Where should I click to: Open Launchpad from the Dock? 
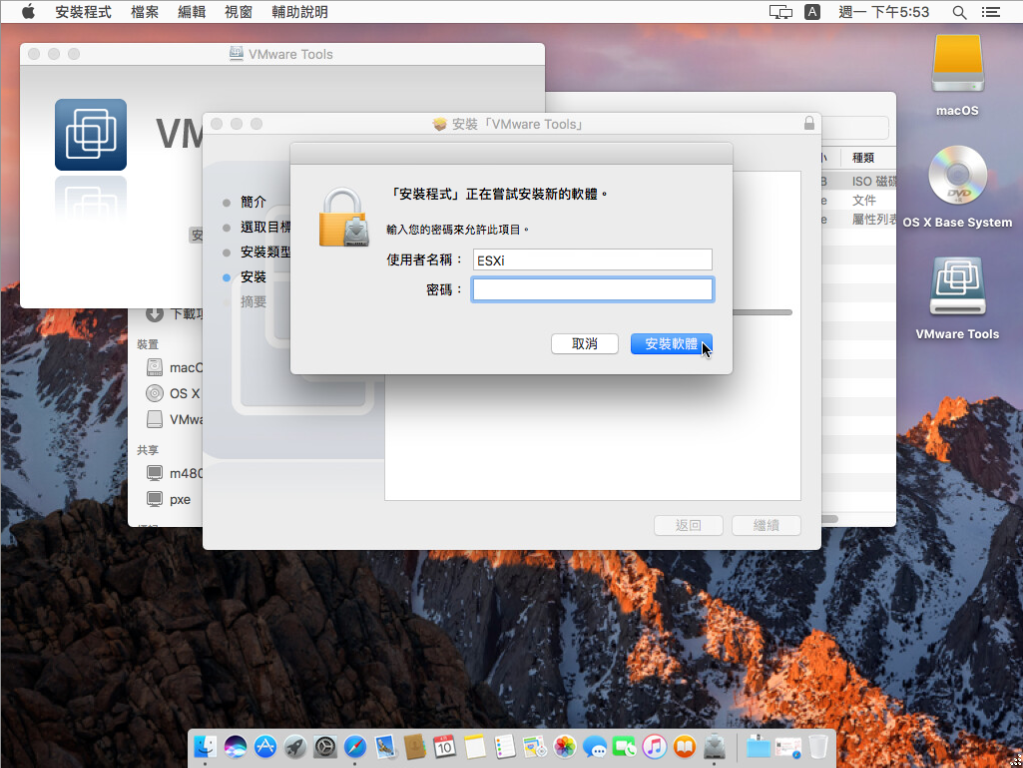[296, 746]
